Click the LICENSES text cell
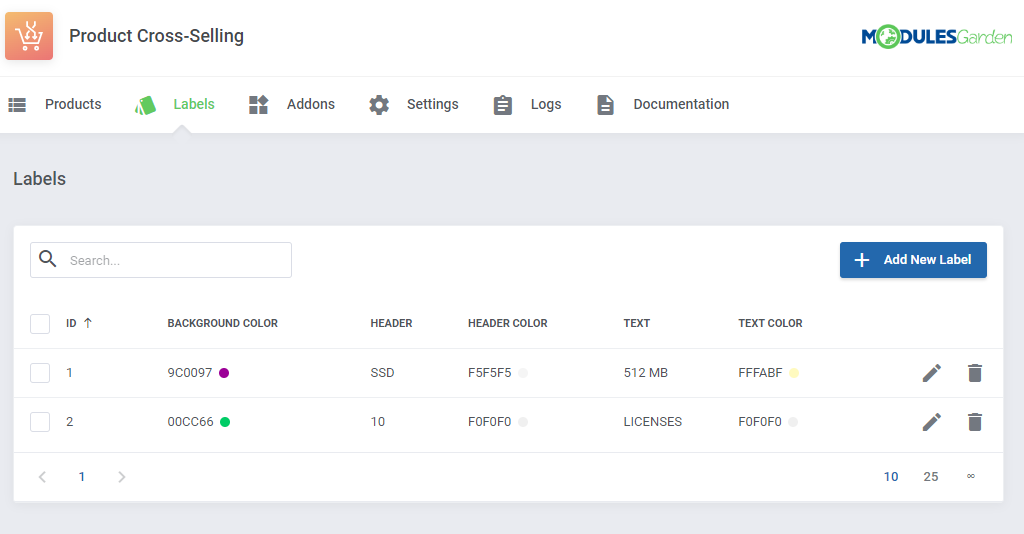1024x534 pixels. click(x=652, y=422)
